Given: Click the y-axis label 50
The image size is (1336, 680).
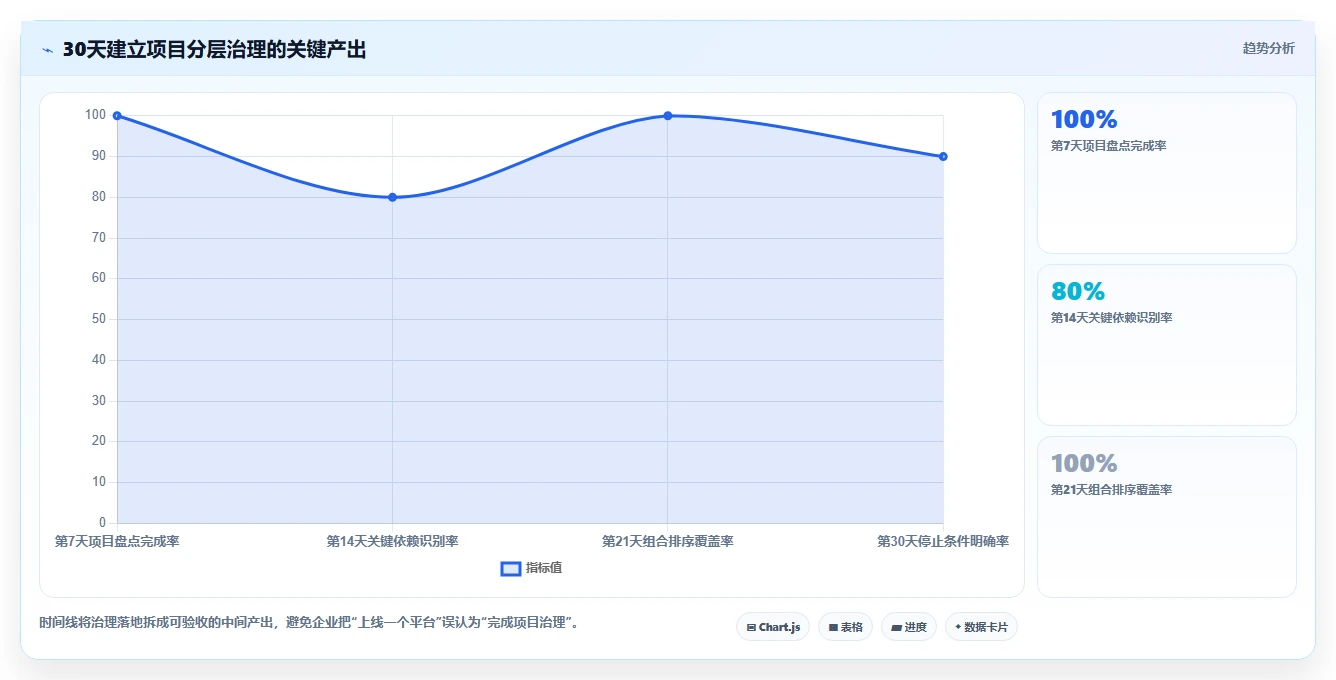Looking at the screenshot, I should tap(98, 319).
